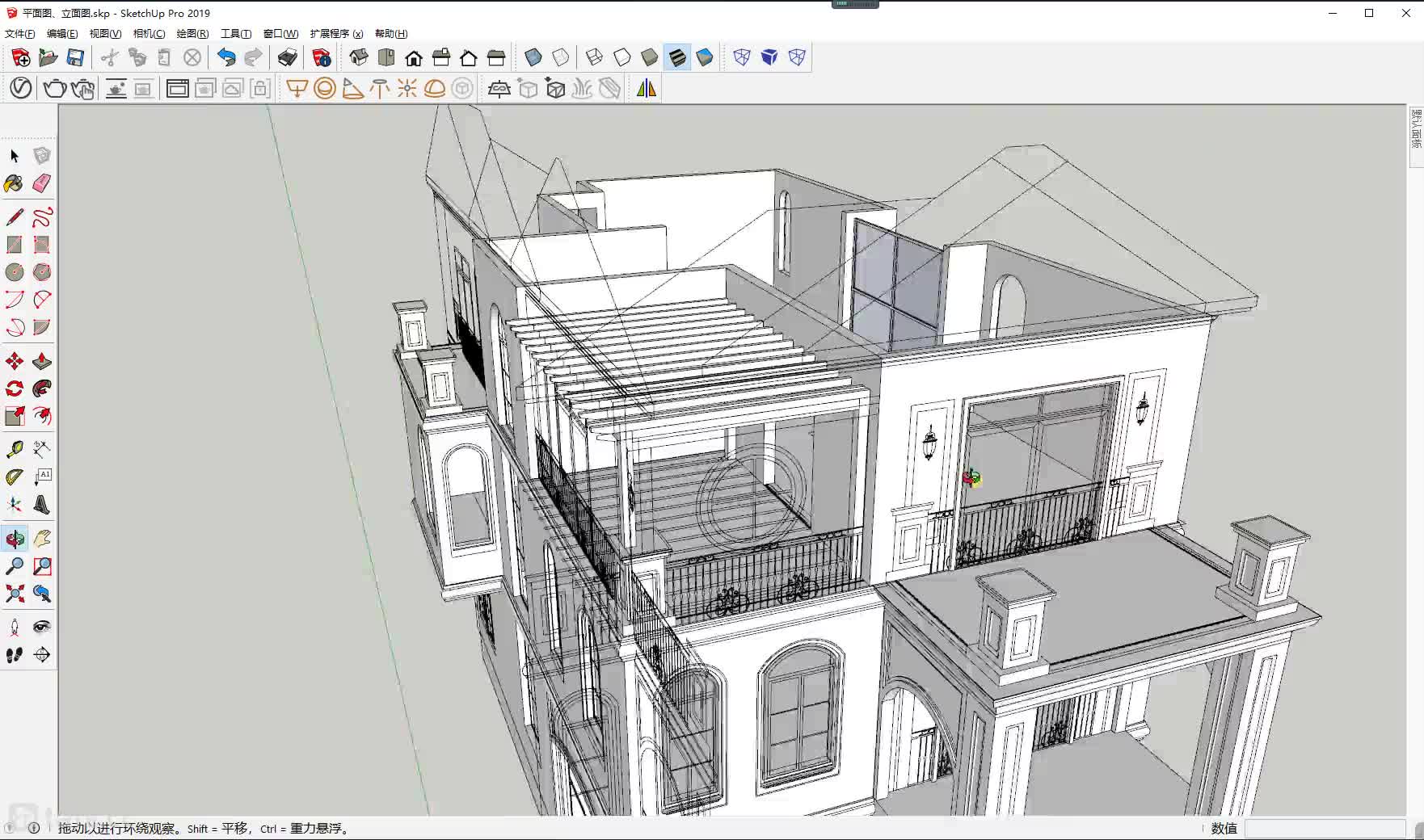Image resolution: width=1424 pixels, height=840 pixels.
Task: Select the Pan hand tool
Action: coord(42,539)
